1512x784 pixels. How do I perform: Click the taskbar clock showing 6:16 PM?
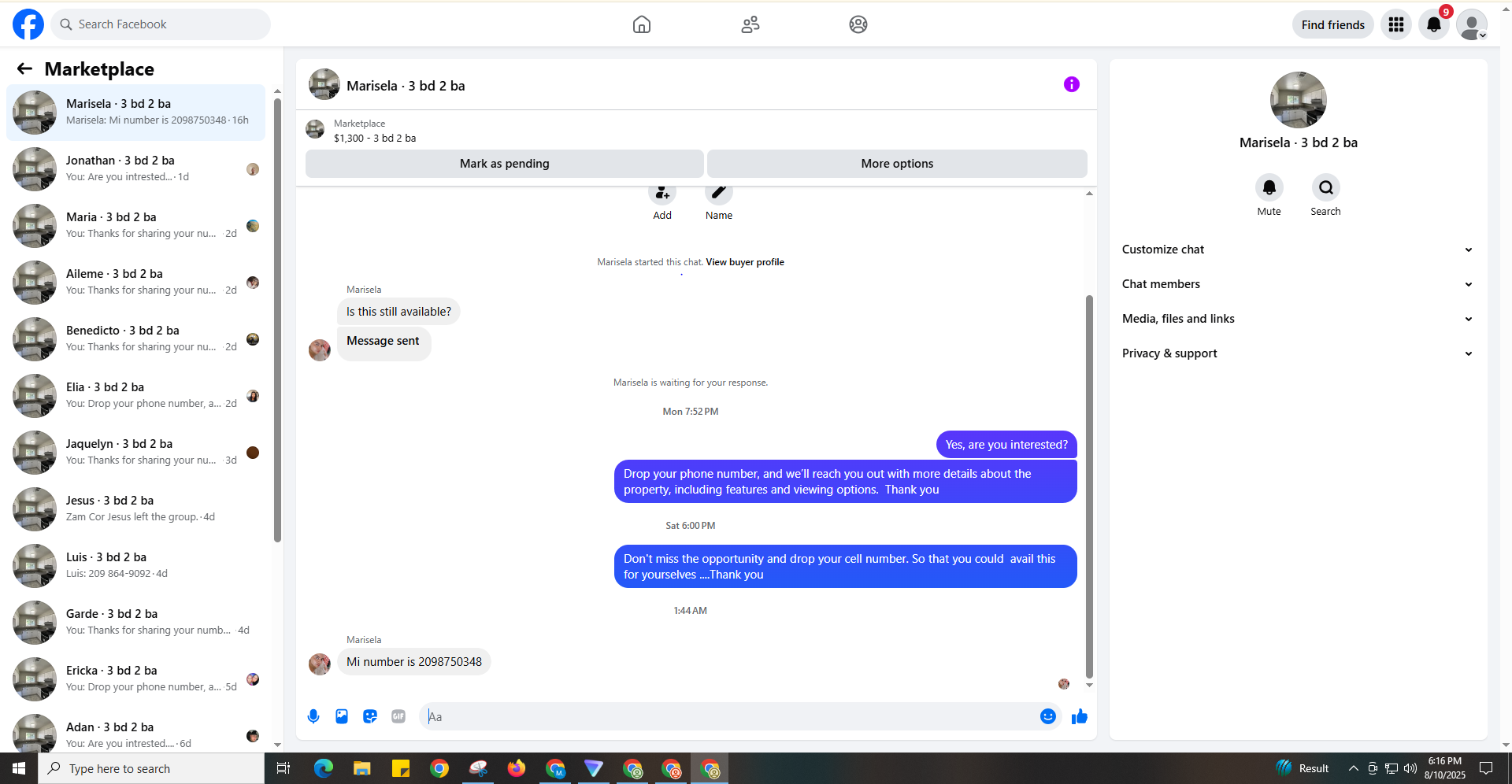pyautogui.click(x=1445, y=768)
